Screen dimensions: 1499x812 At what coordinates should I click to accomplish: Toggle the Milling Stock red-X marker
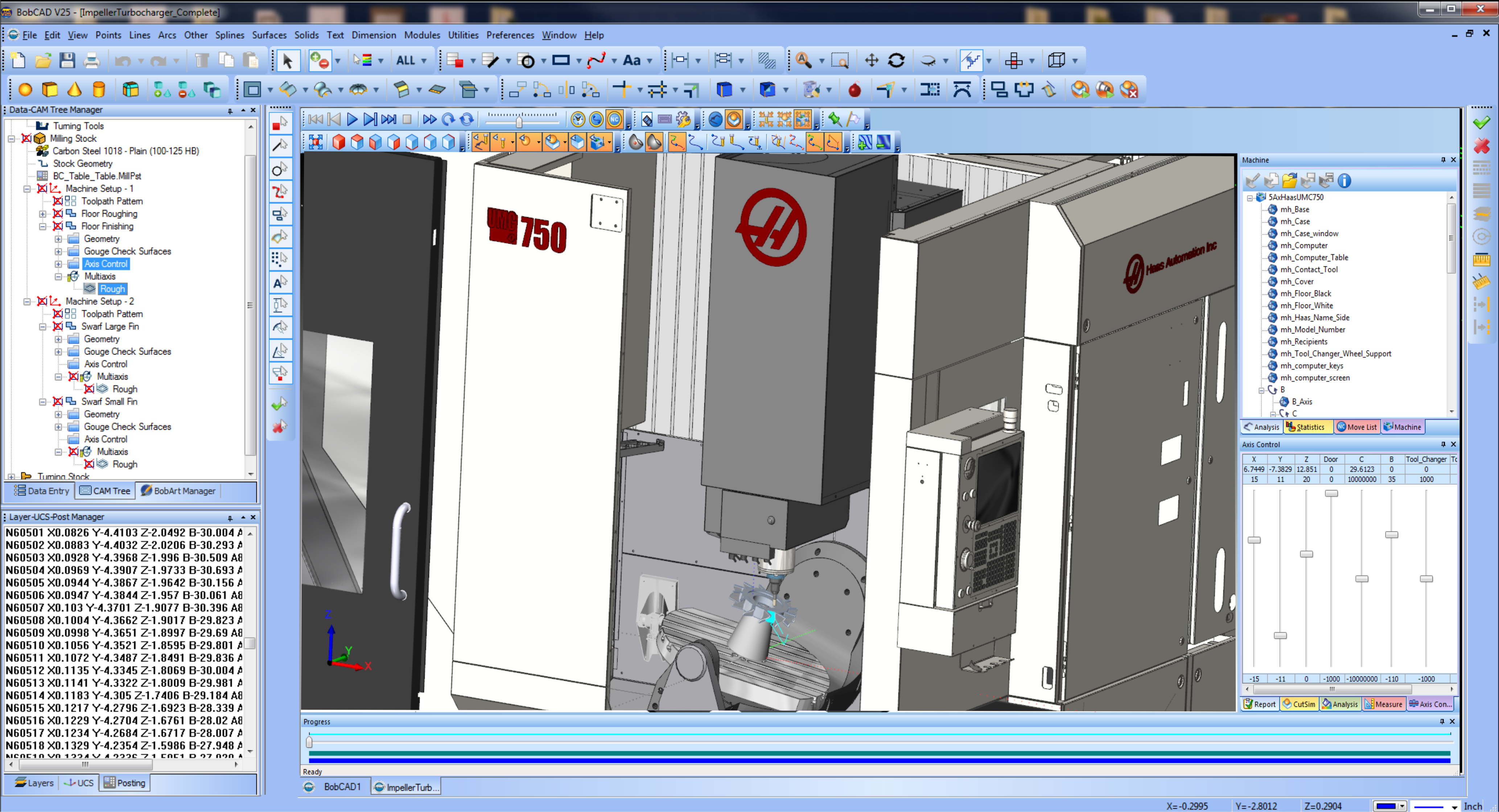pyautogui.click(x=27, y=138)
